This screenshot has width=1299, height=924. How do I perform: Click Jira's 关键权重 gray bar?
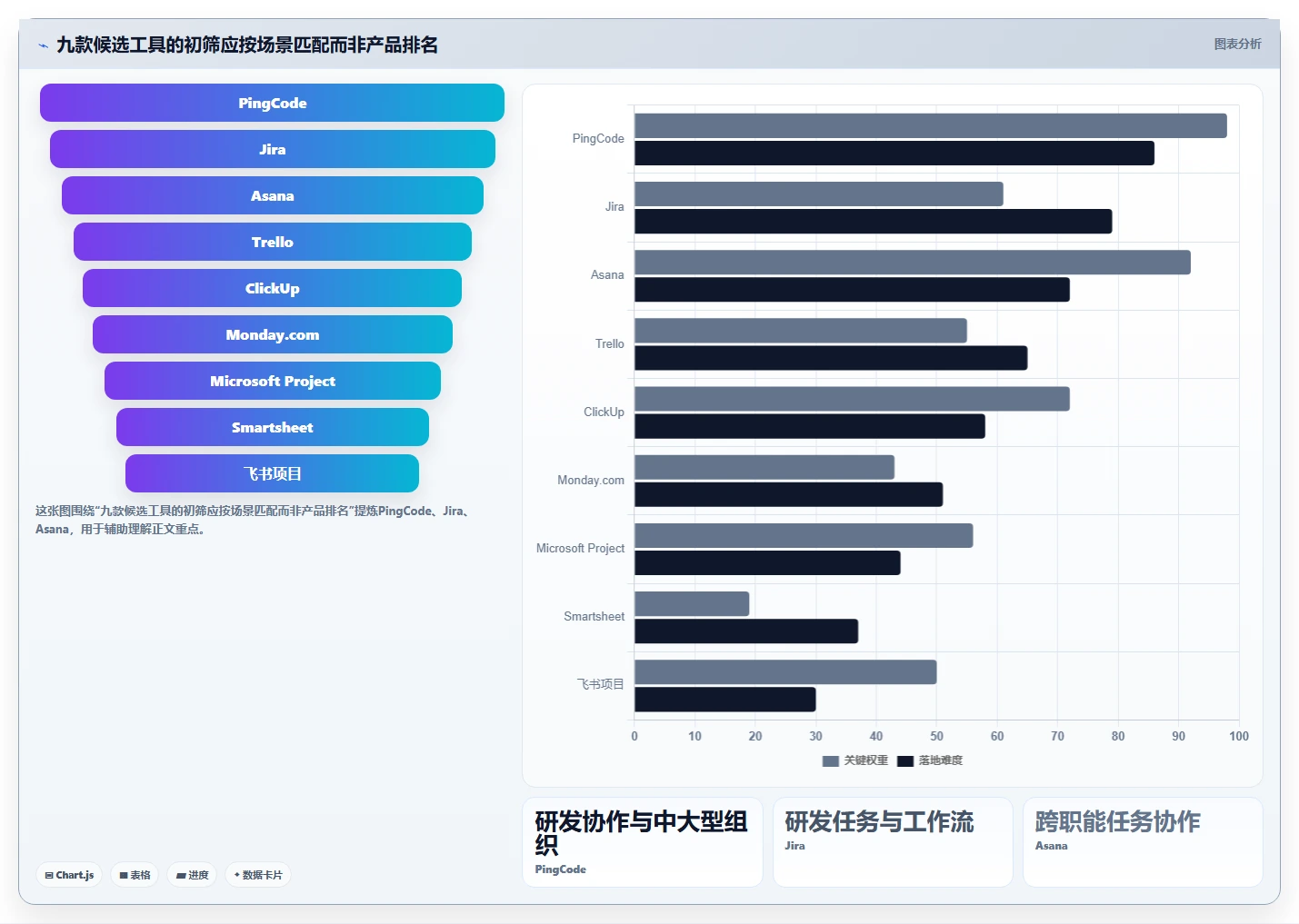pos(819,194)
